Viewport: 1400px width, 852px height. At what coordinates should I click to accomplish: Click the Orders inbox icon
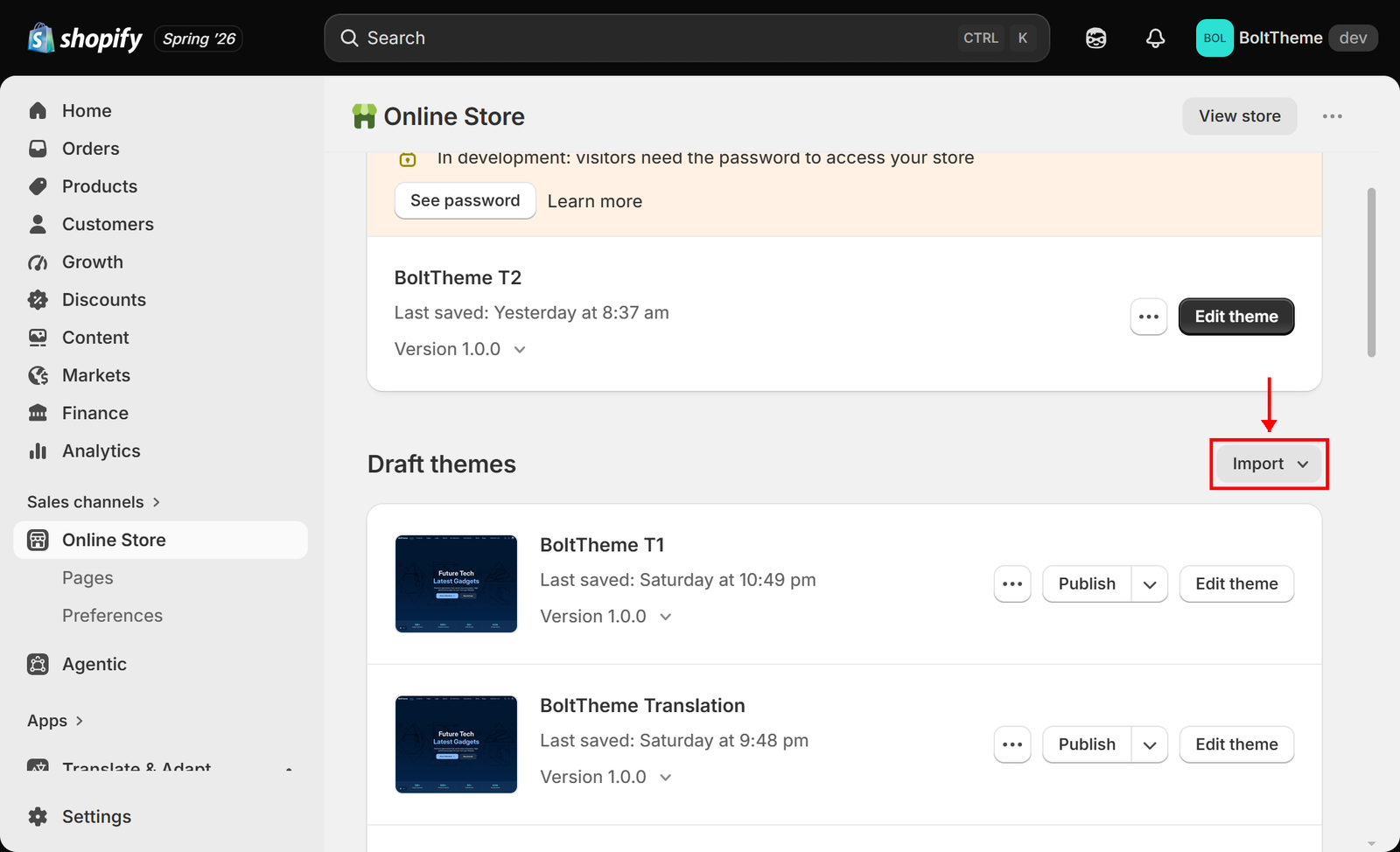tap(38, 149)
